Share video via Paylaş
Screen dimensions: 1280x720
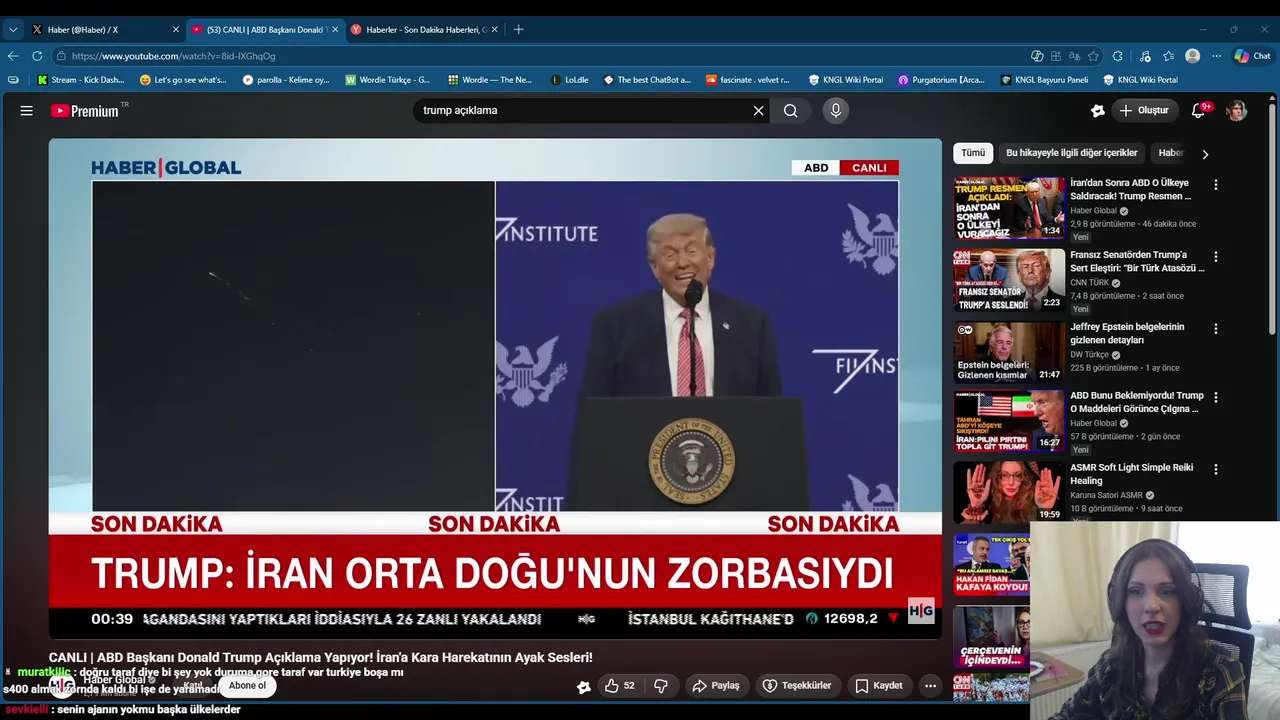click(716, 686)
